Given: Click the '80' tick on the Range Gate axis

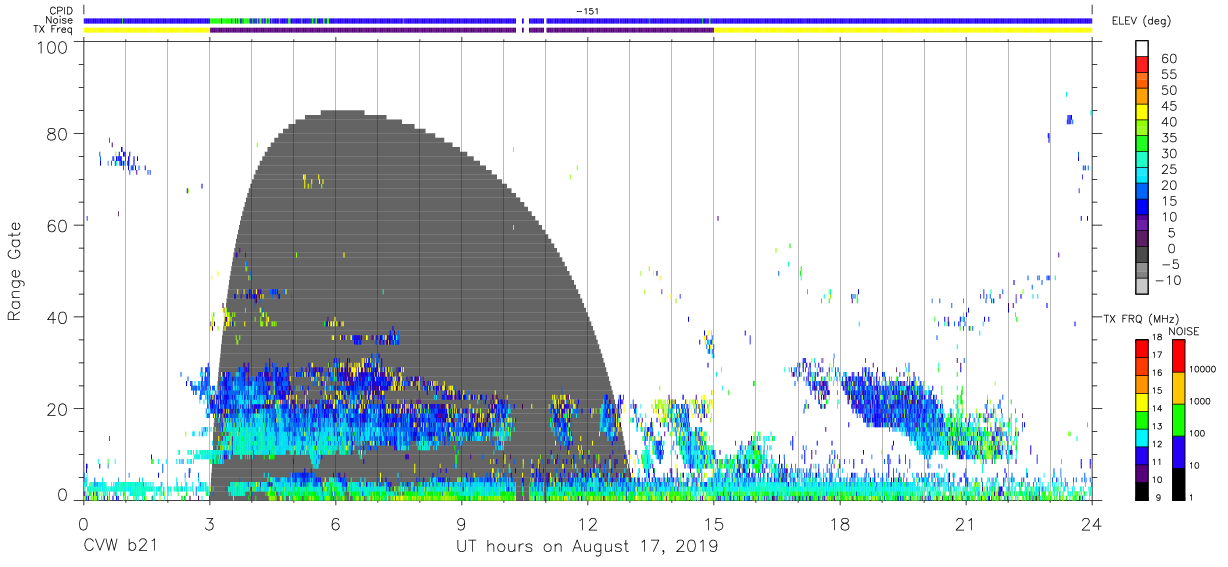Looking at the screenshot, I should coord(56,134).
